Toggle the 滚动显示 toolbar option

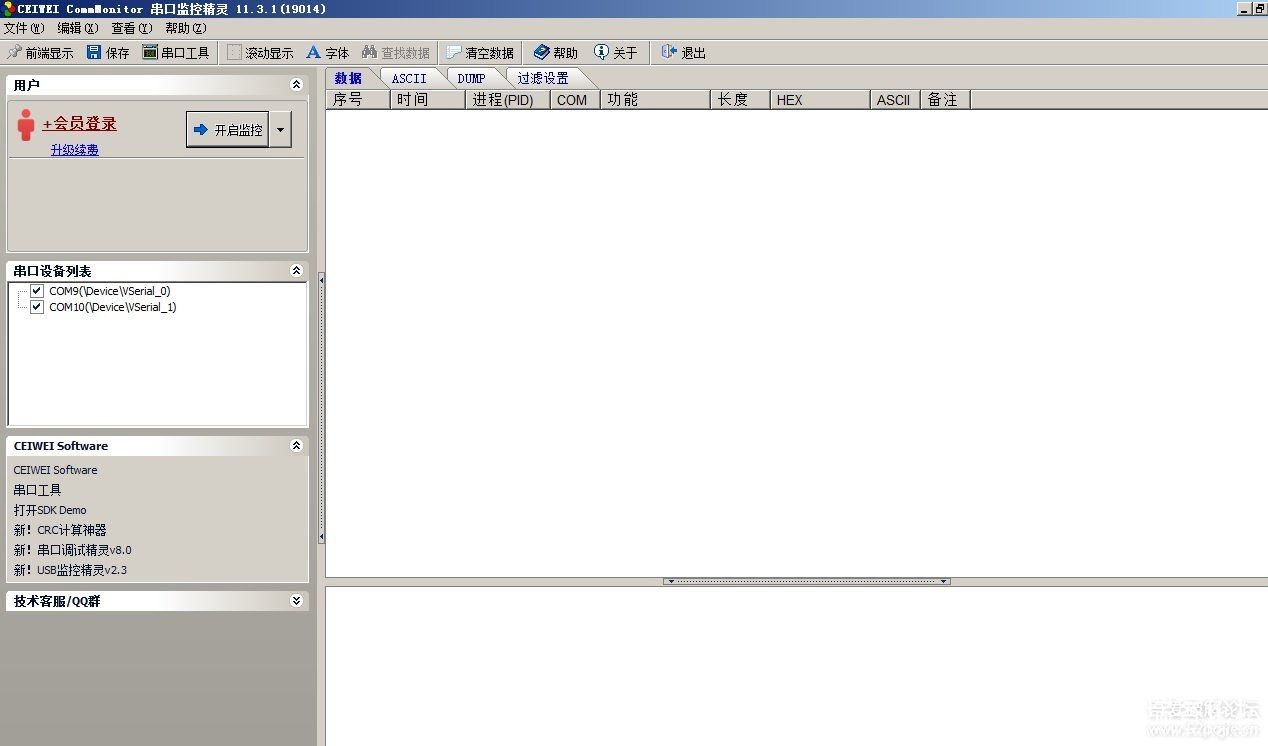pyautogui.click(x=260, y=52)
